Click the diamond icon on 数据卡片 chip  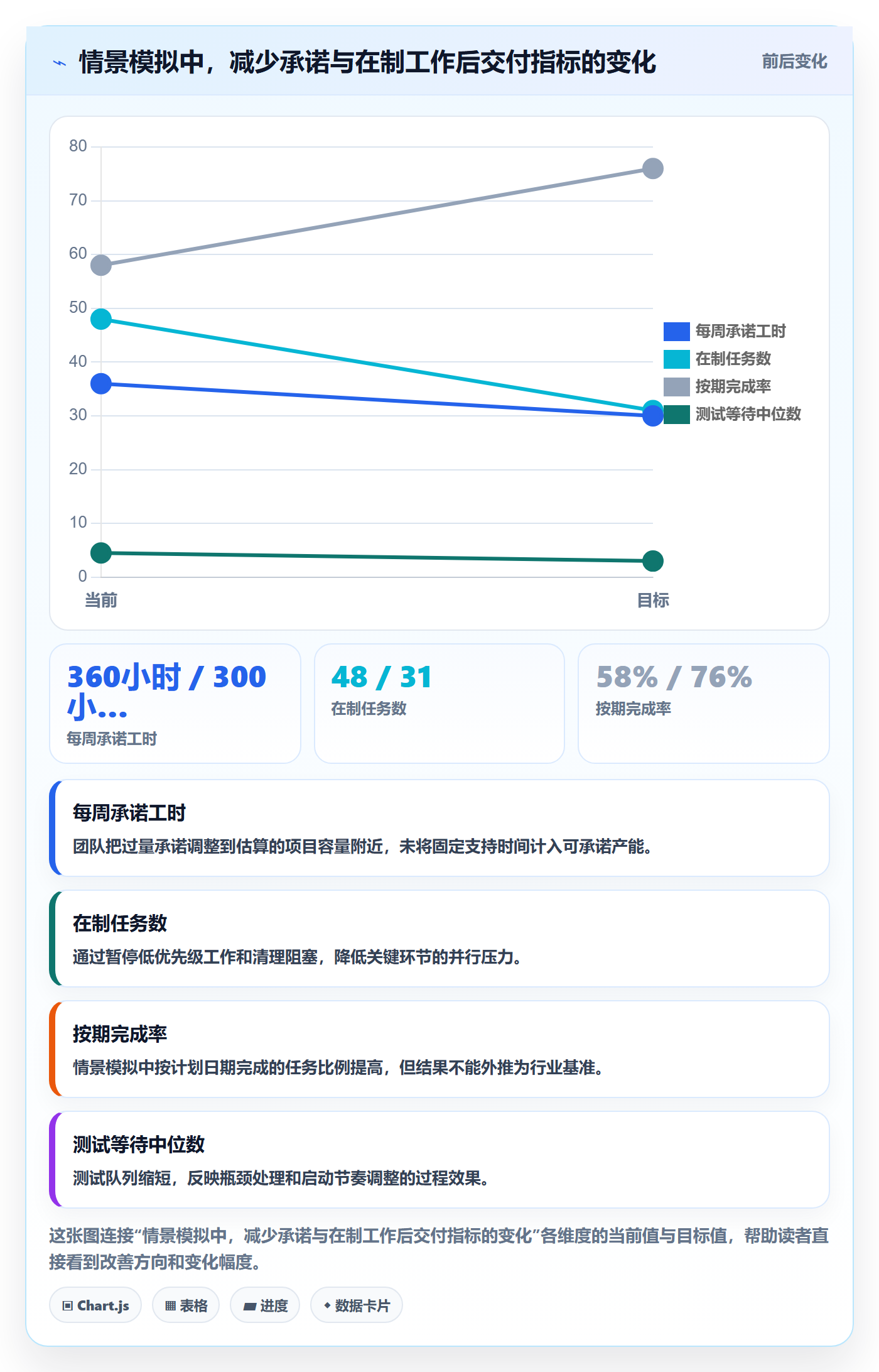tap(327, 1305)
